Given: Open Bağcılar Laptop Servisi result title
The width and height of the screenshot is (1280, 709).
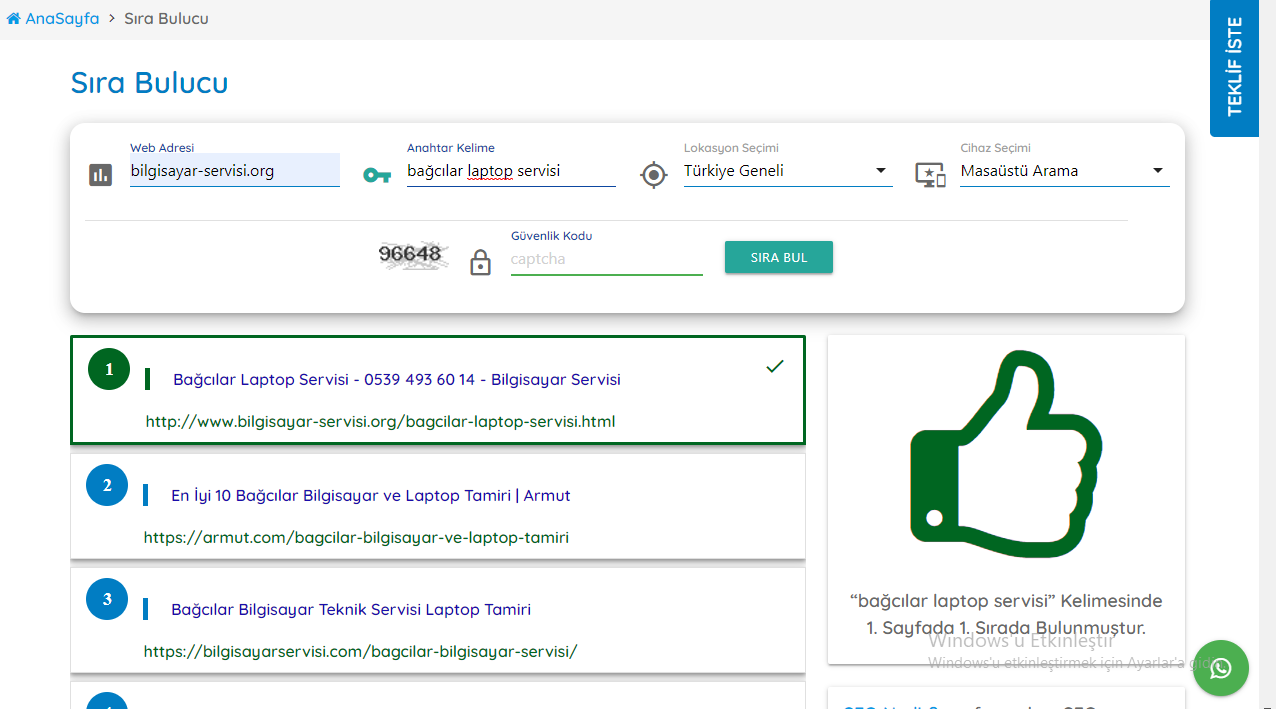Looking at the screenshot, I should click(397, 380).
